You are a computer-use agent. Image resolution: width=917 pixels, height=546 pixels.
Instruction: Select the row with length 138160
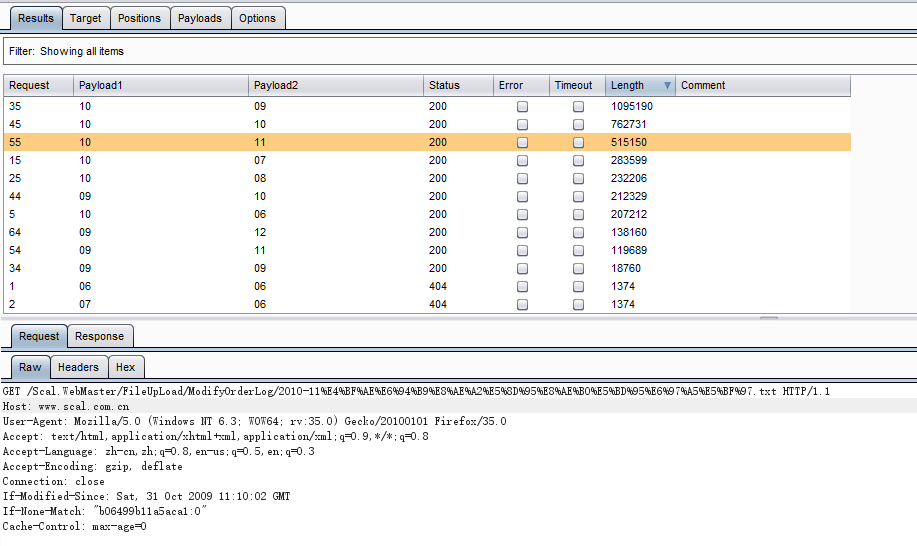point(427,233)
